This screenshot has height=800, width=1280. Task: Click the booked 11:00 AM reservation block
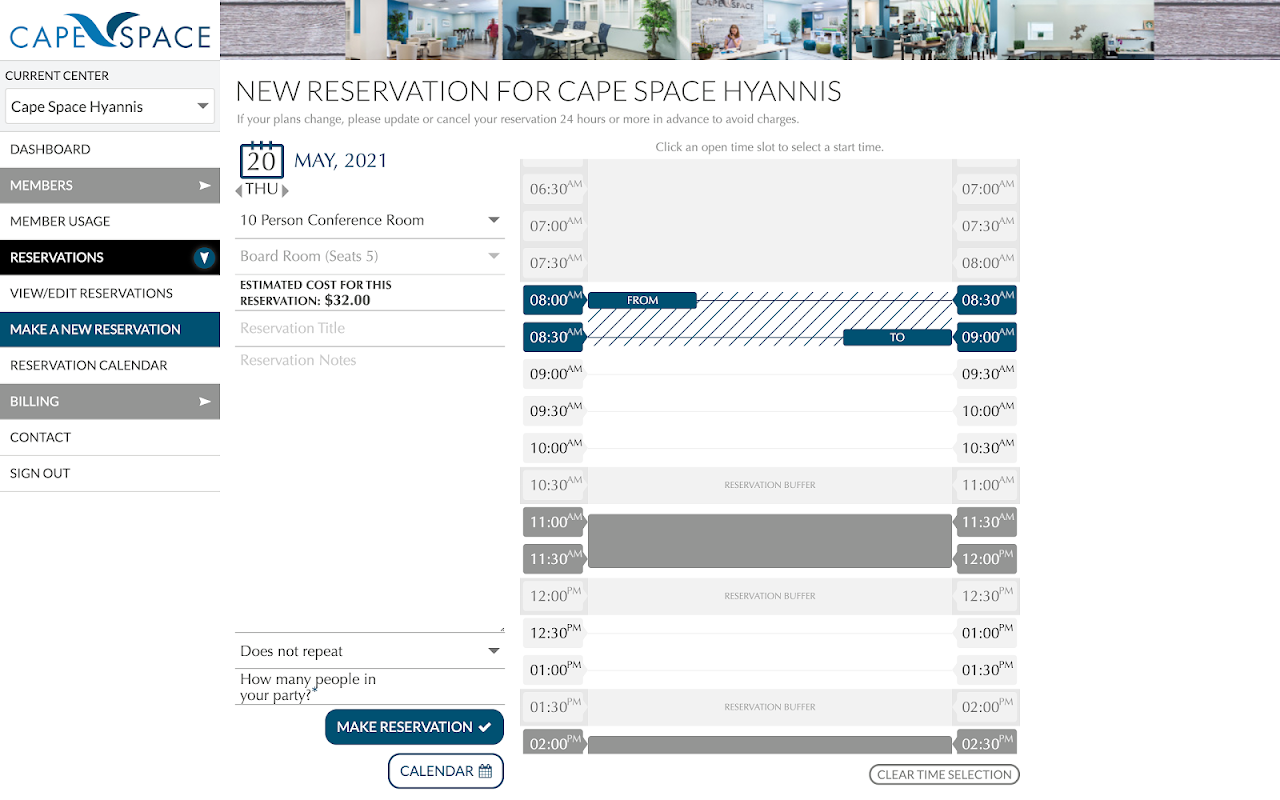point(770,541)
